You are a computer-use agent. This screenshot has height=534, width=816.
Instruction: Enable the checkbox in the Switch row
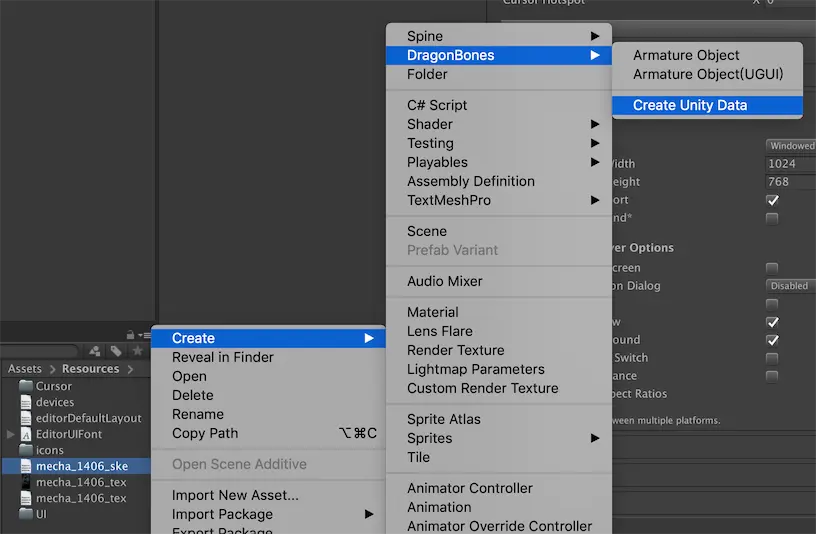[772, 358]
